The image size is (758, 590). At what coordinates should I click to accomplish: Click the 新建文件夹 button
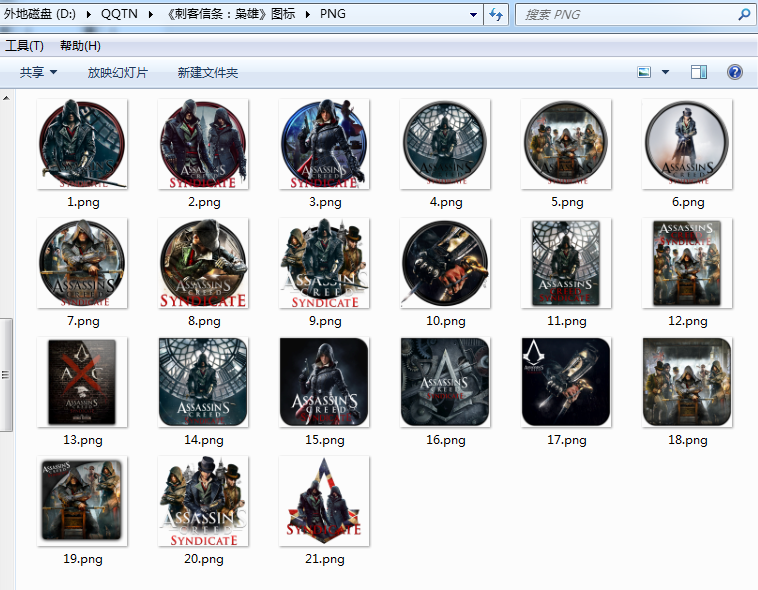pos(207,73)
